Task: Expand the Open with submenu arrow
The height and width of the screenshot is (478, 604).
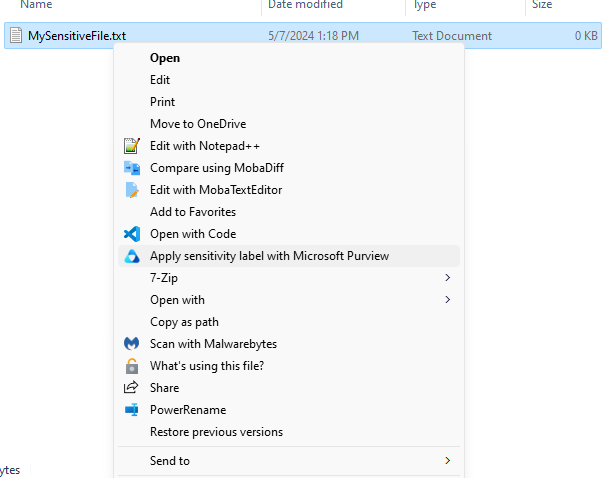Action: pos(447,300)
